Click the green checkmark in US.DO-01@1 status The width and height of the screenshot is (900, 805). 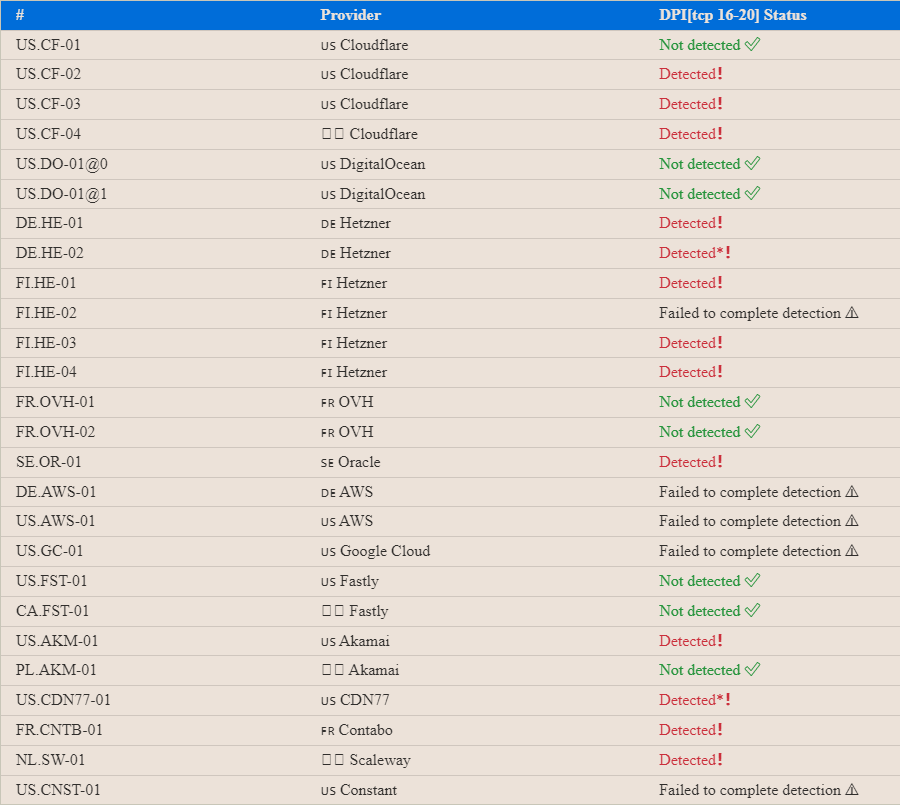752,193
